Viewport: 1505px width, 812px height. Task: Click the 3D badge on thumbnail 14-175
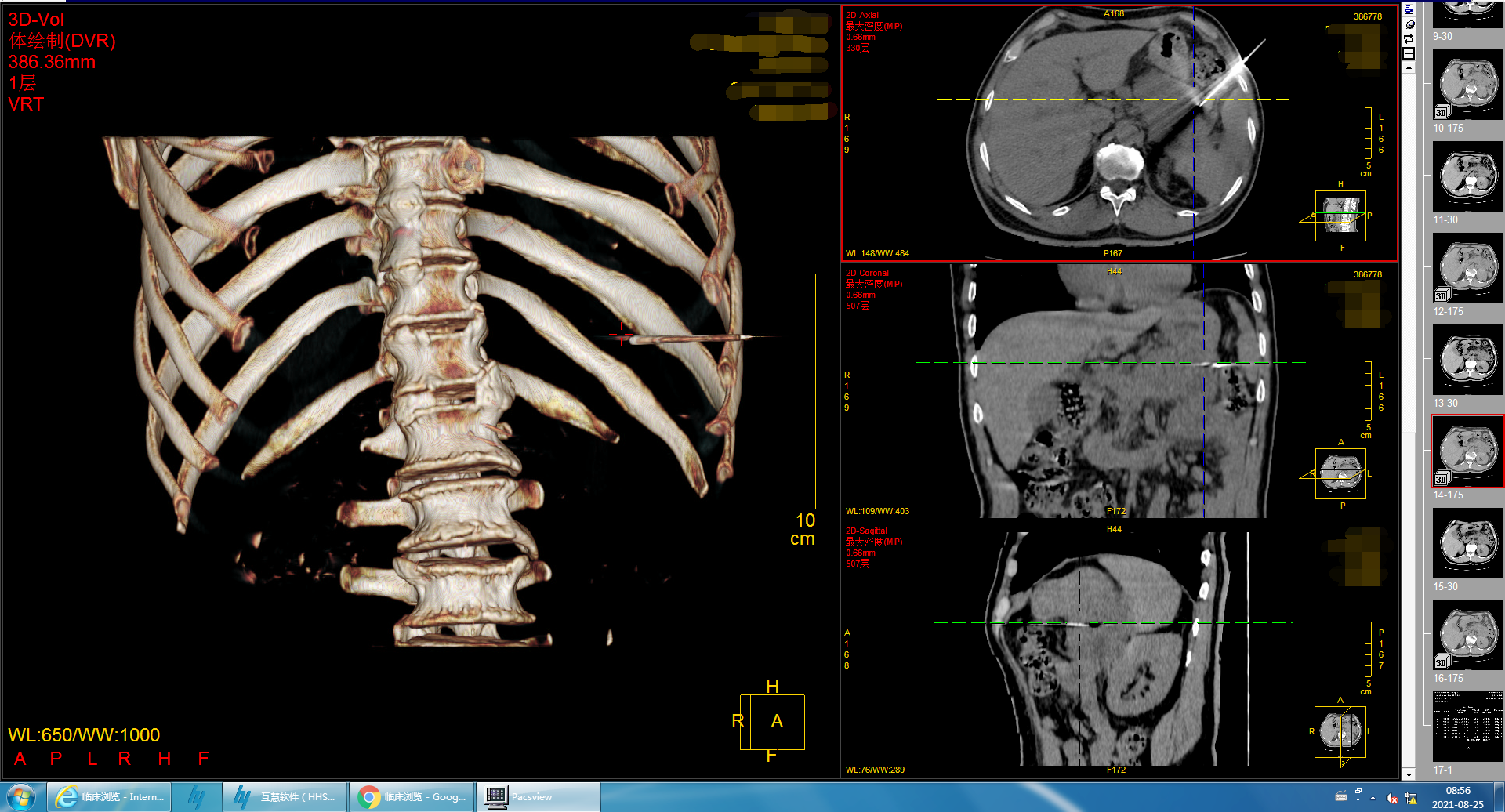[1442, 479]
